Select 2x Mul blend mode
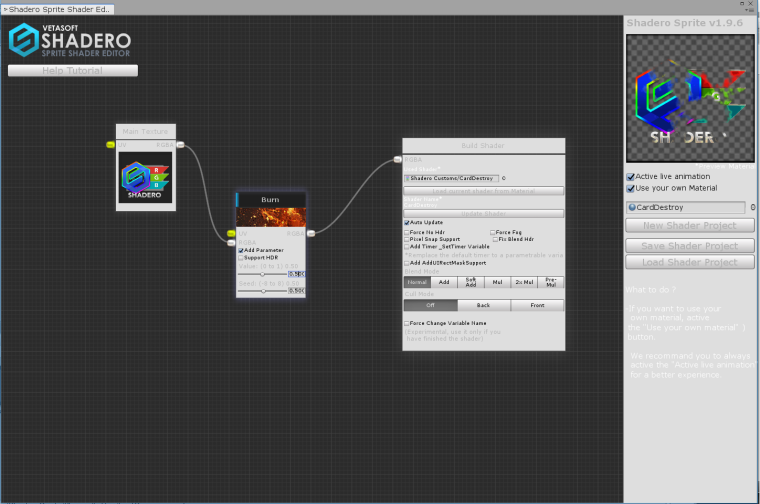The width and height of the screenshot is (760, 504). [524, 282]
